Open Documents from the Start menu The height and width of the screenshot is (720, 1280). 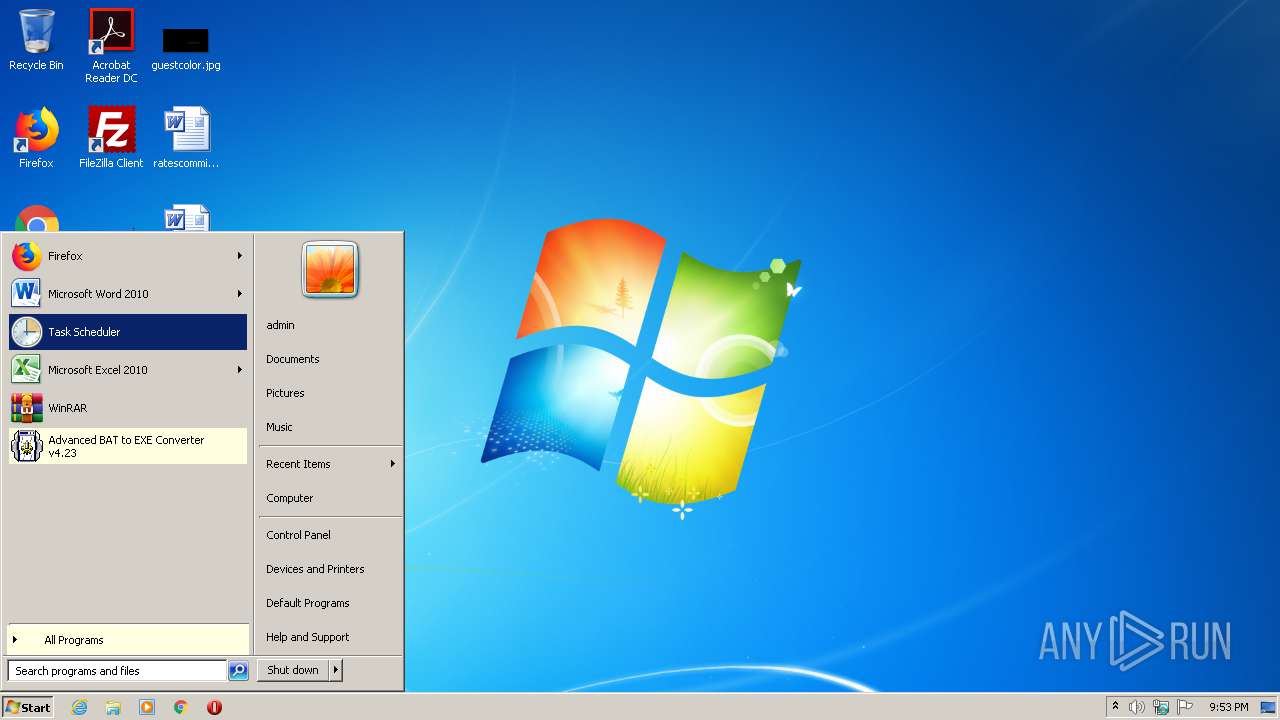292,359
